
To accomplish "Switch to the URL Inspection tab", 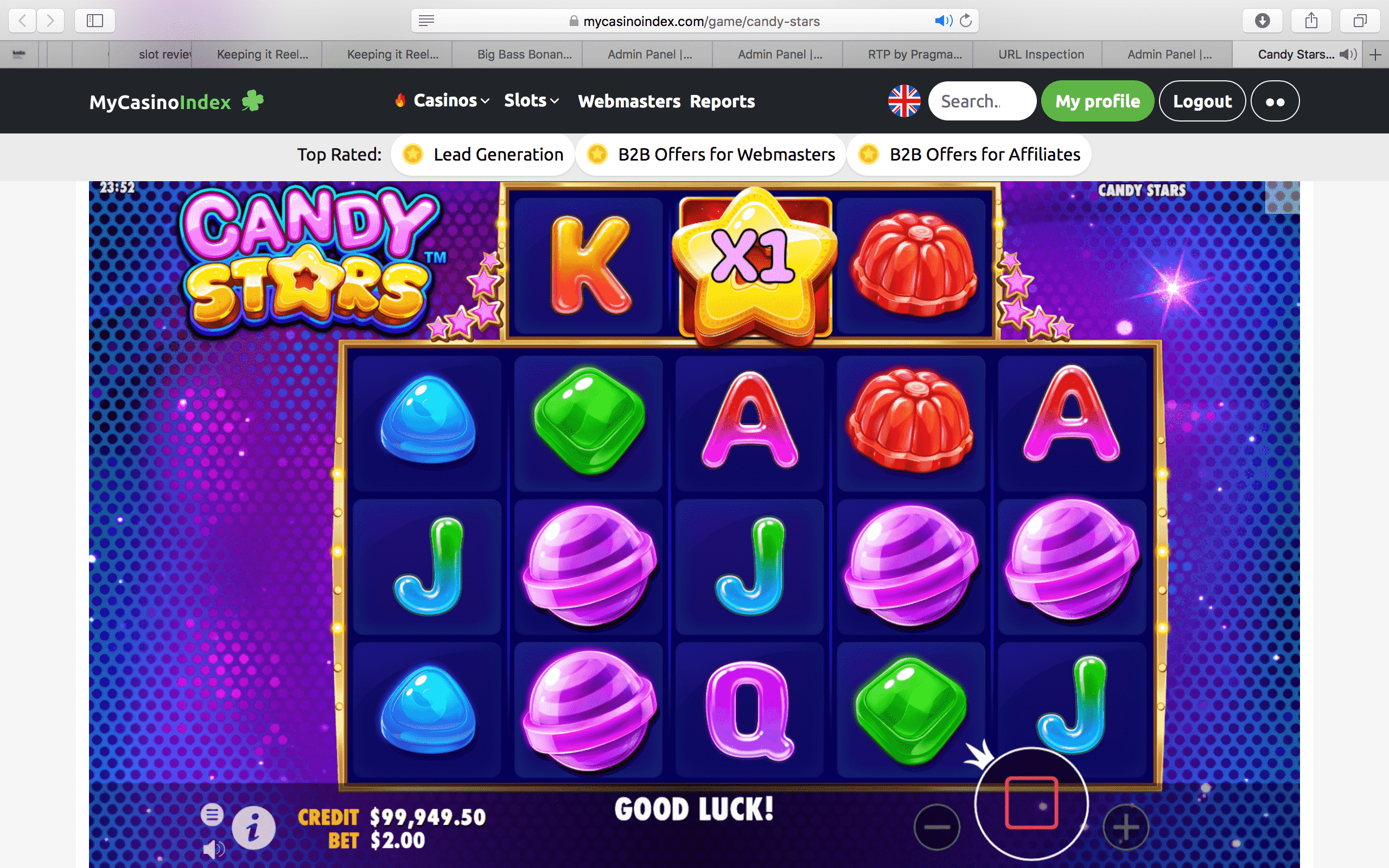I will [x=1041, y=54].
